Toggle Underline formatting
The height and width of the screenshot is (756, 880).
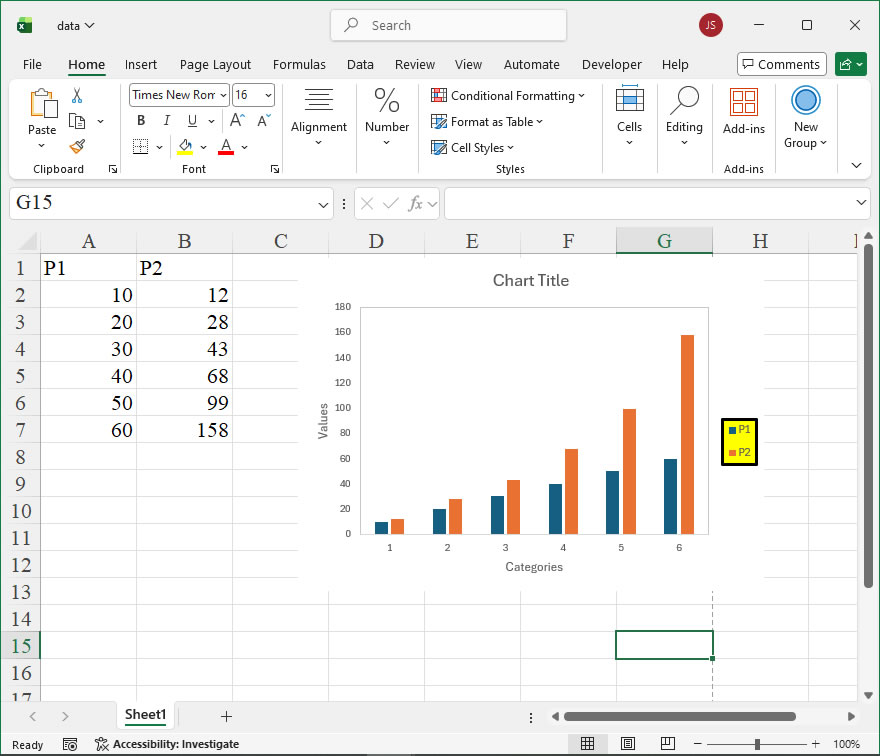click(x=191, y=121)
